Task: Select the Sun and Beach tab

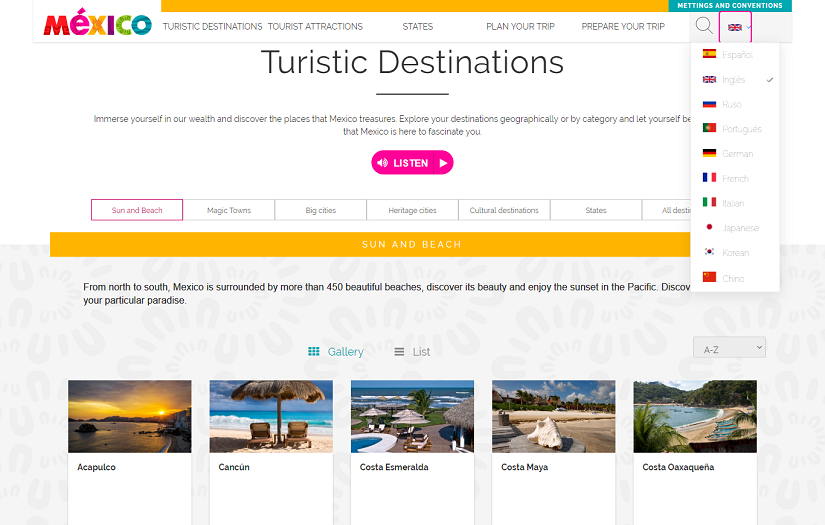Action: (x=137, y=210)
